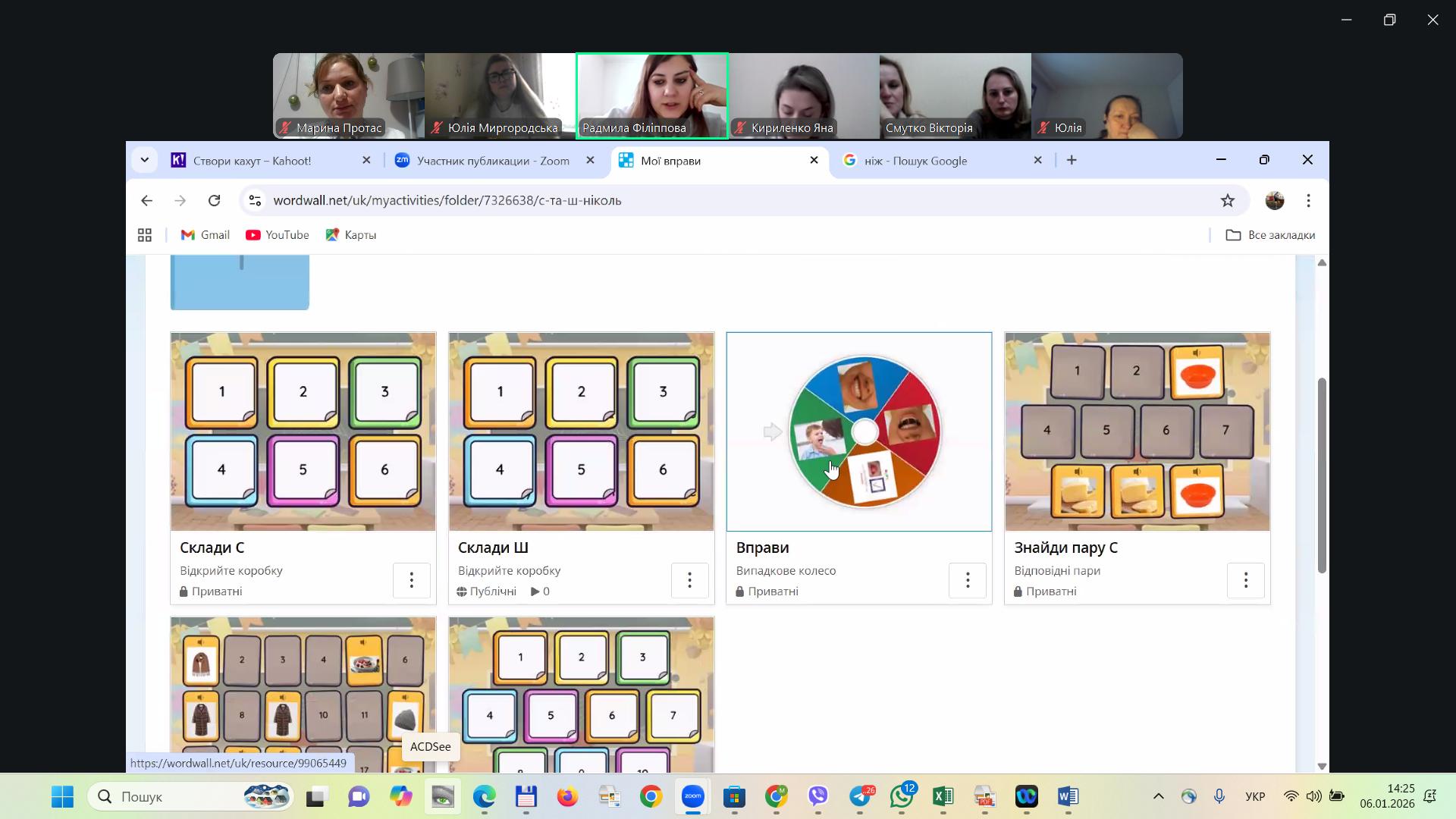The height and width of the screenshot is (819, 1456).
Task: Reload the Wordwall page
Action: pos(215,200)
